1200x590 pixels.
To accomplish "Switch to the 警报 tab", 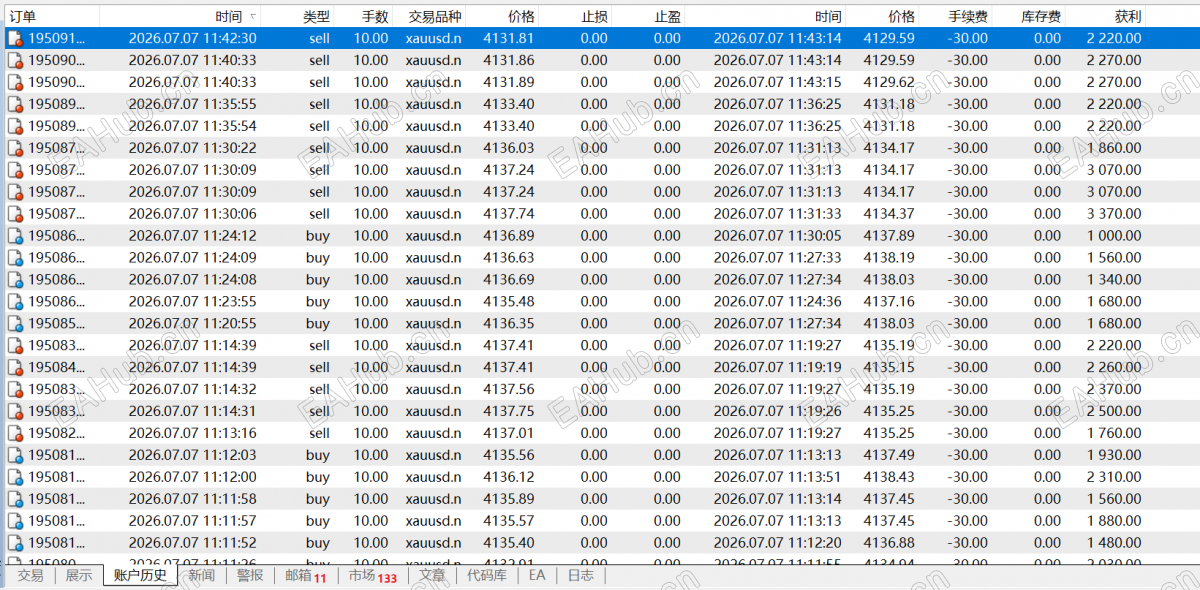I will pyautogui.click(x=250, y=575).
